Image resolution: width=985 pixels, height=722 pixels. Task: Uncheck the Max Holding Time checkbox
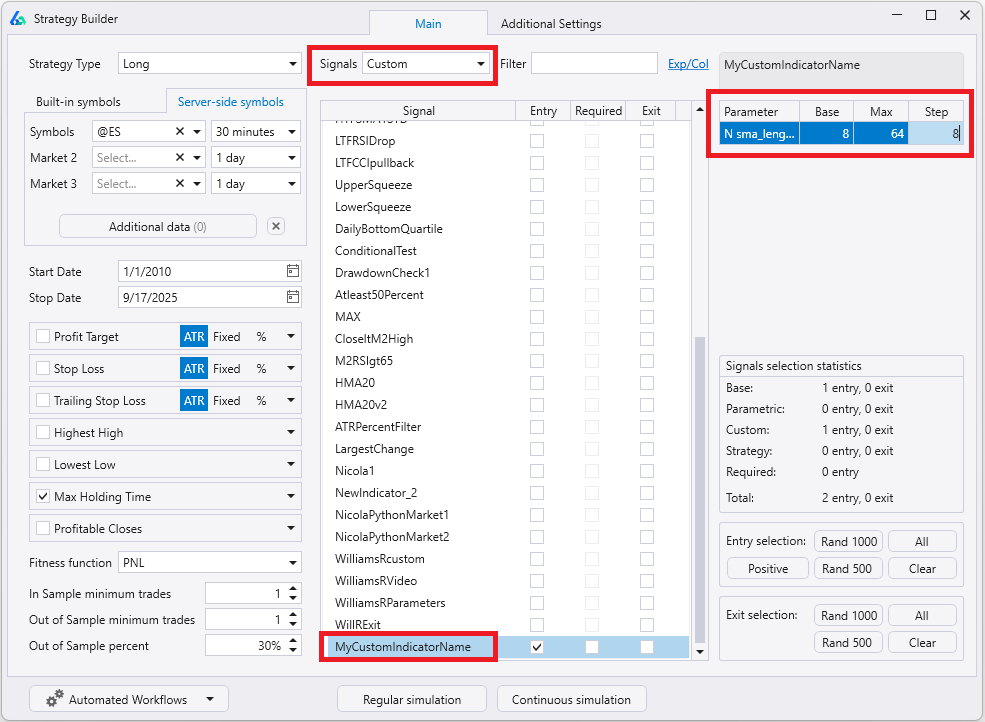[43, 497]
